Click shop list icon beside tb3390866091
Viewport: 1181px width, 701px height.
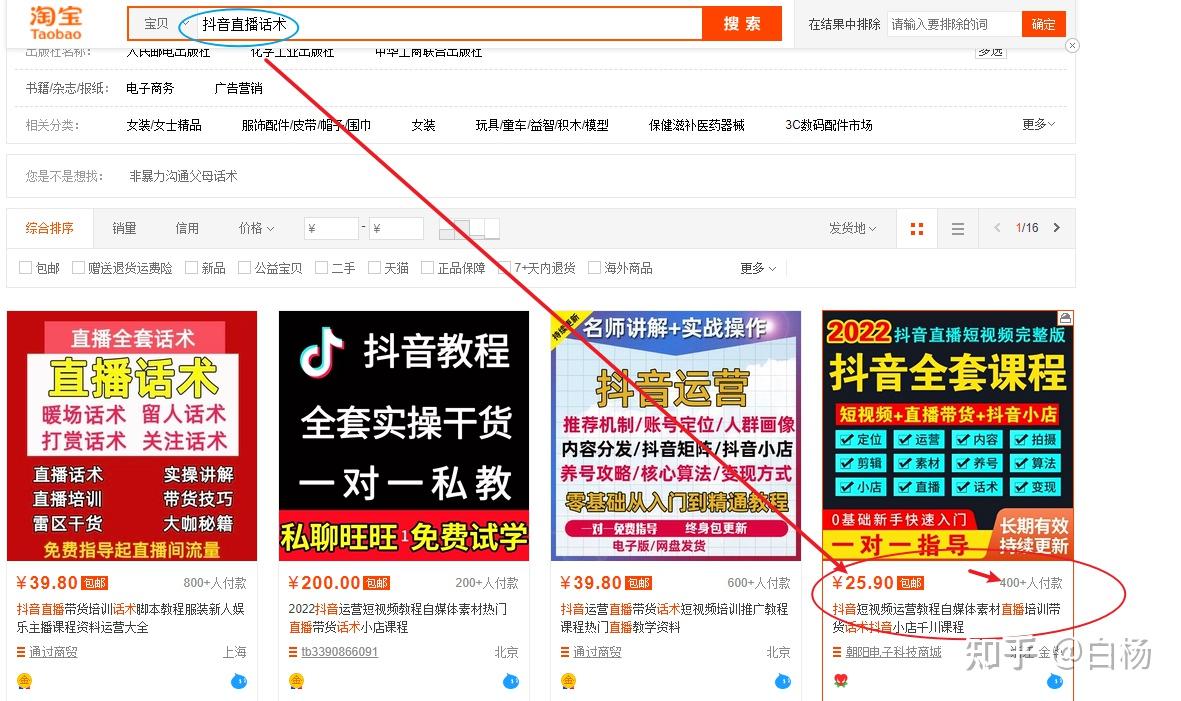[x=293, y=652]
